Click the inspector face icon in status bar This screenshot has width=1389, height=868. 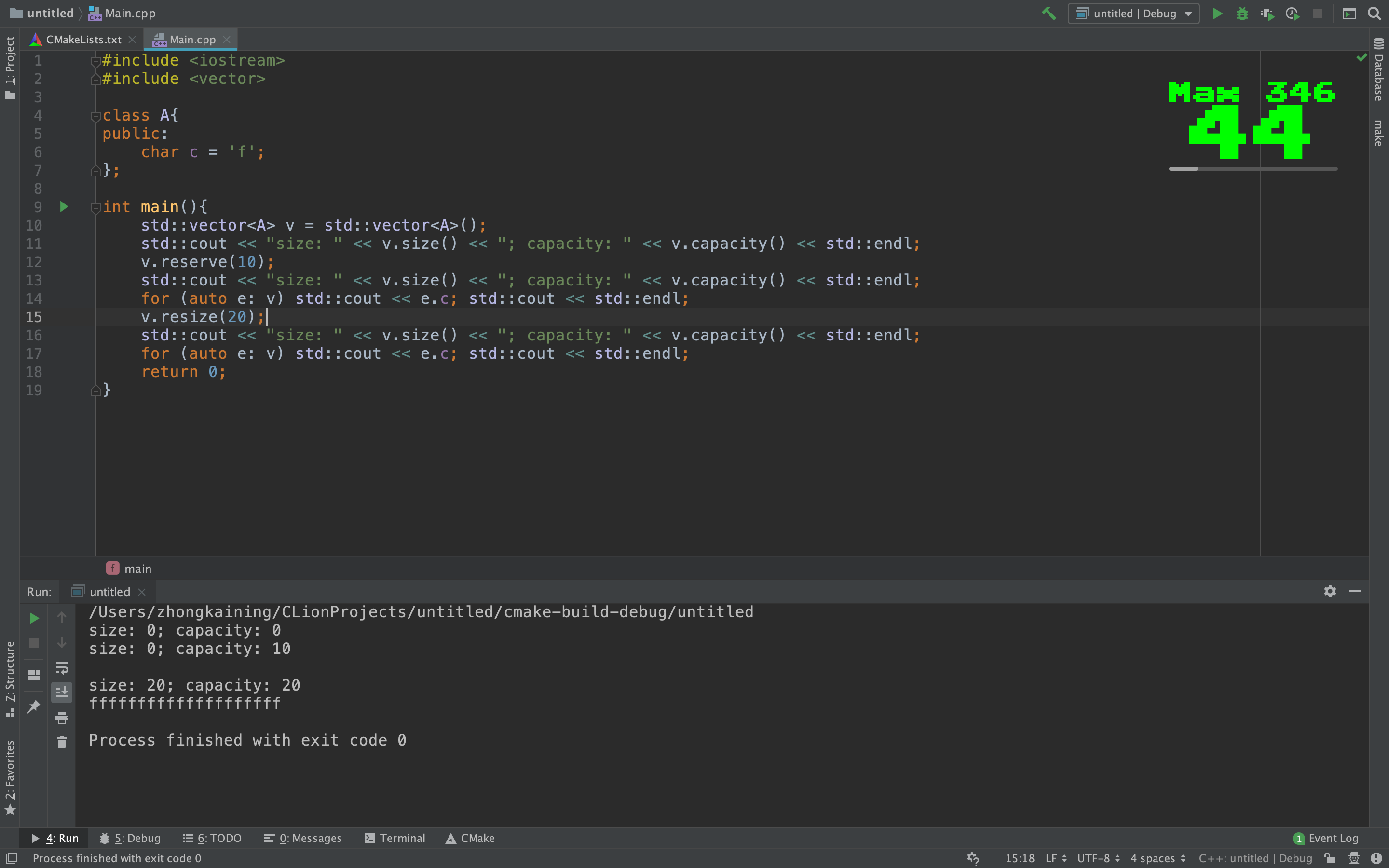pos(1354,858)
